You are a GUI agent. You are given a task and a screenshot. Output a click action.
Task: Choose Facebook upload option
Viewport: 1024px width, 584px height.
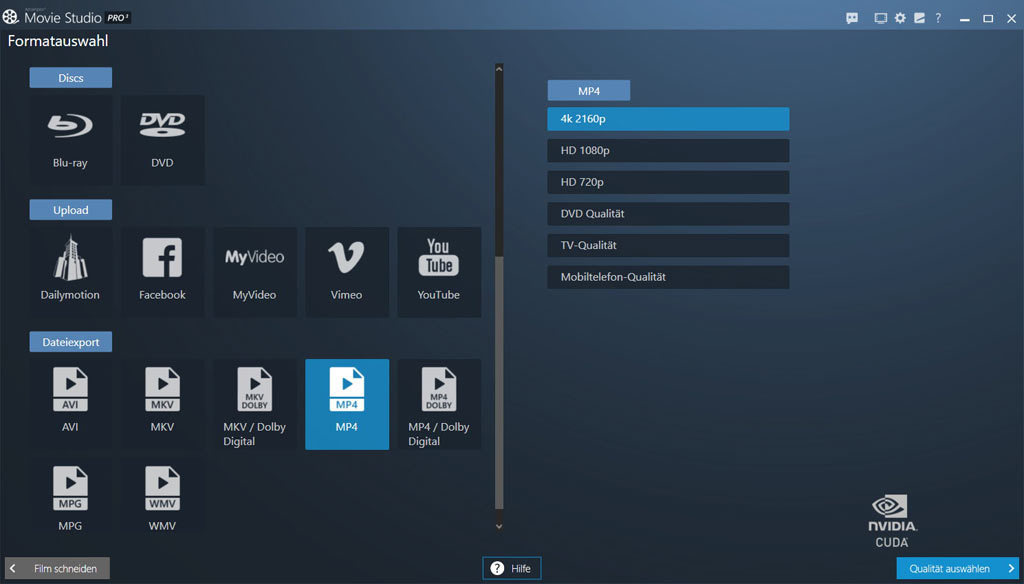click(163, 272)
